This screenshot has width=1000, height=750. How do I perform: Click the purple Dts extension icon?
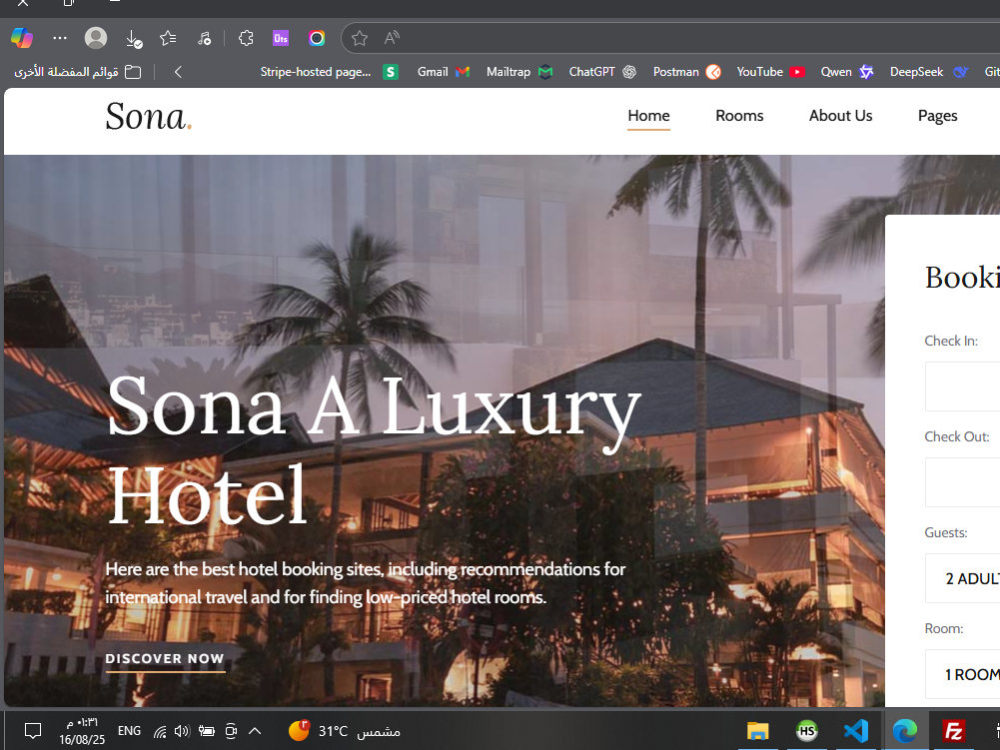point(281,38)
